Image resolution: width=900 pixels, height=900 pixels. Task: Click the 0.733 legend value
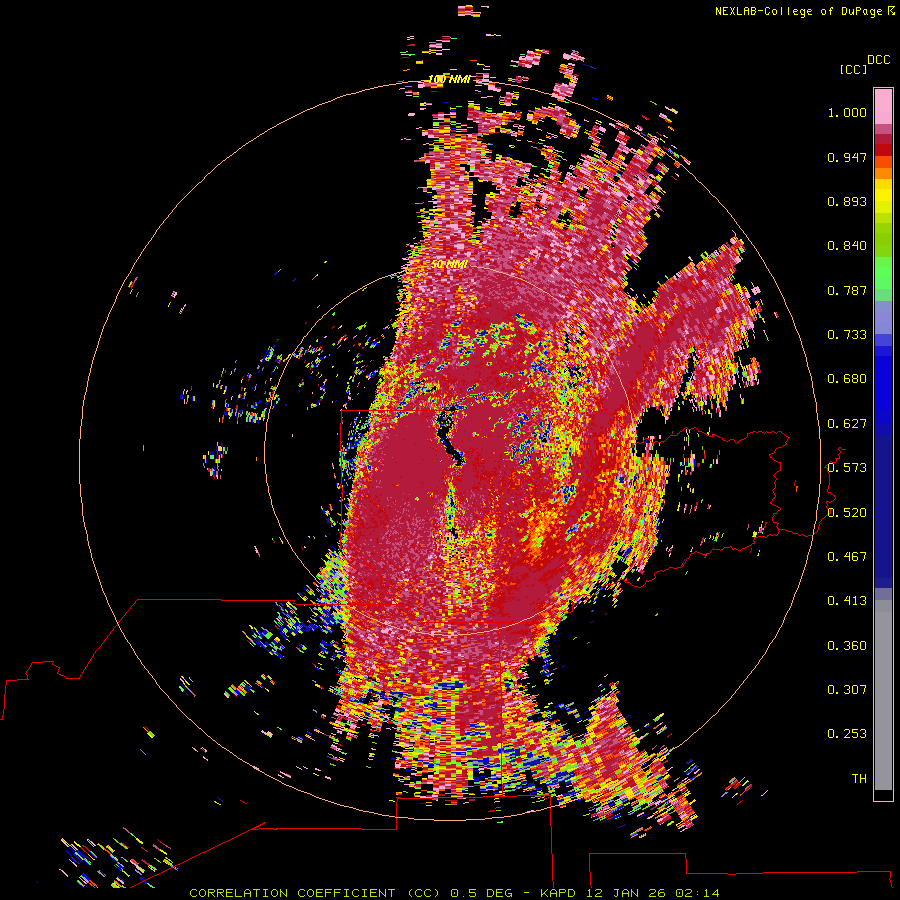point(847,335)
